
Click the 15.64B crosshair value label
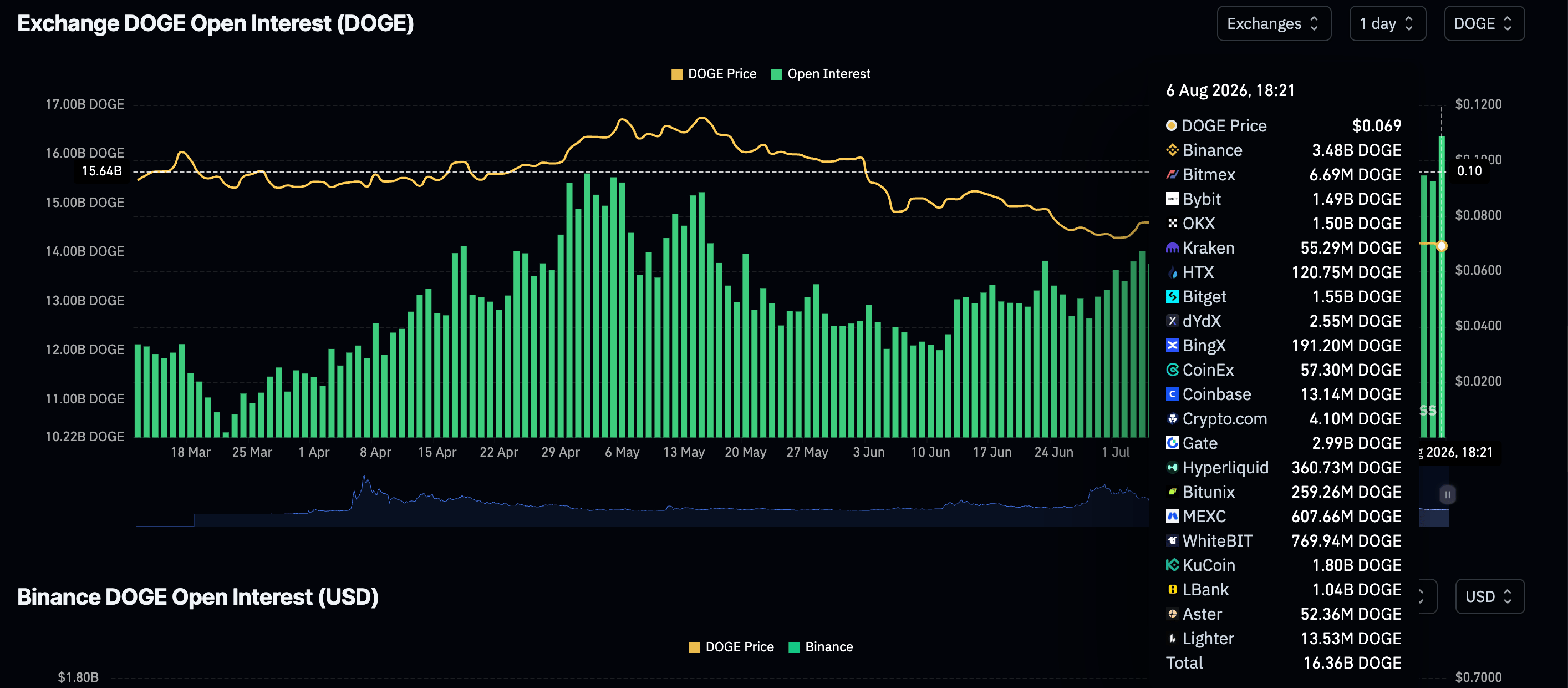point(101,171)
